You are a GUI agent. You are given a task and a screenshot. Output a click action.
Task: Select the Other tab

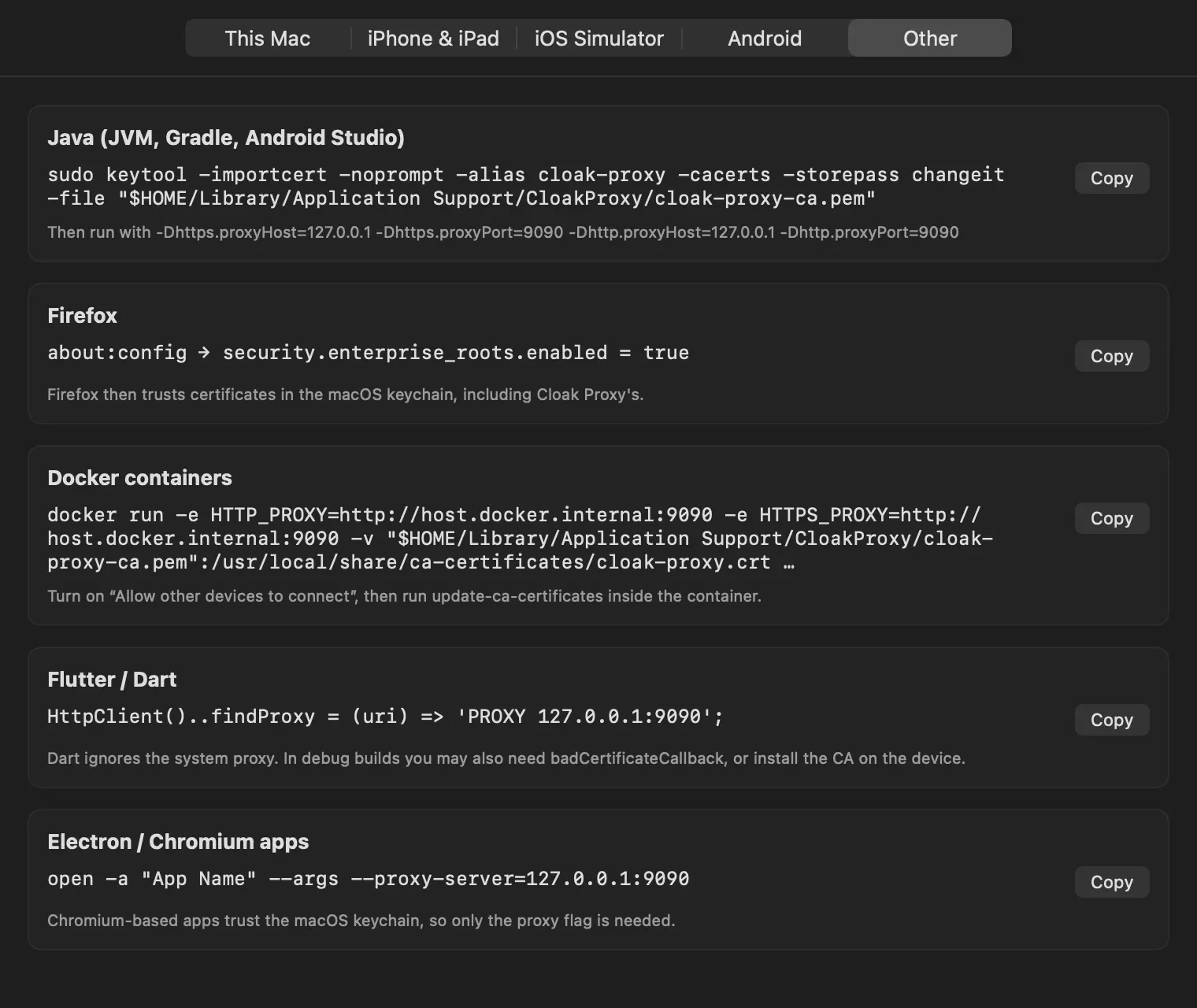coord(930,38)
